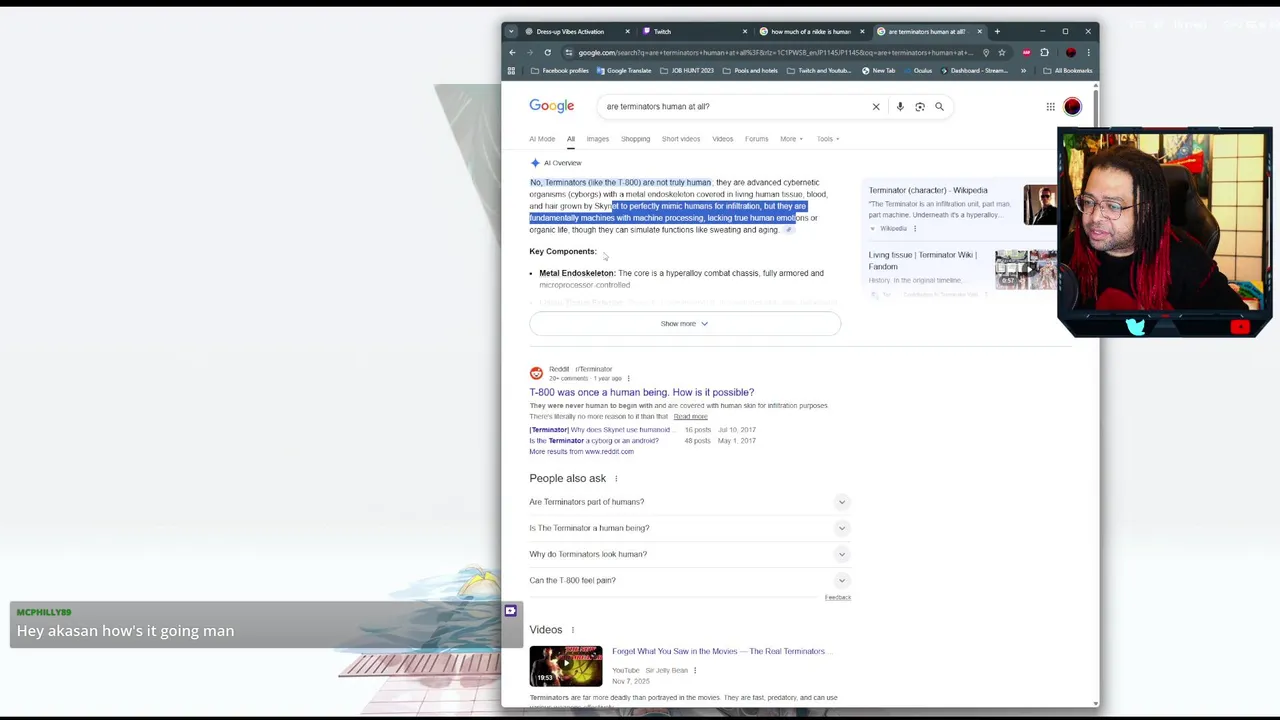Expand 'Are Terminators part of humans?' question

pos(689,502)
